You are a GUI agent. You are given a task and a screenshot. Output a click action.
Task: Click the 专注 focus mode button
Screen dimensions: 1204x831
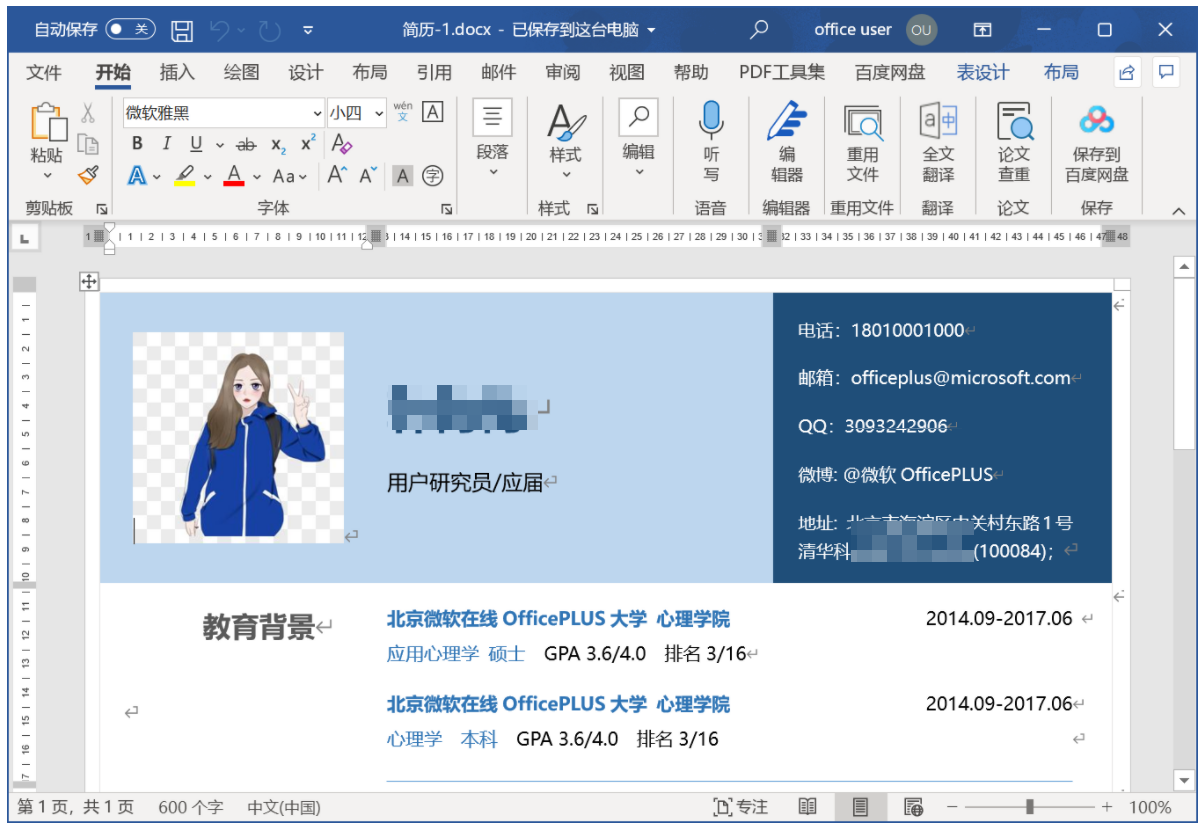740,806
